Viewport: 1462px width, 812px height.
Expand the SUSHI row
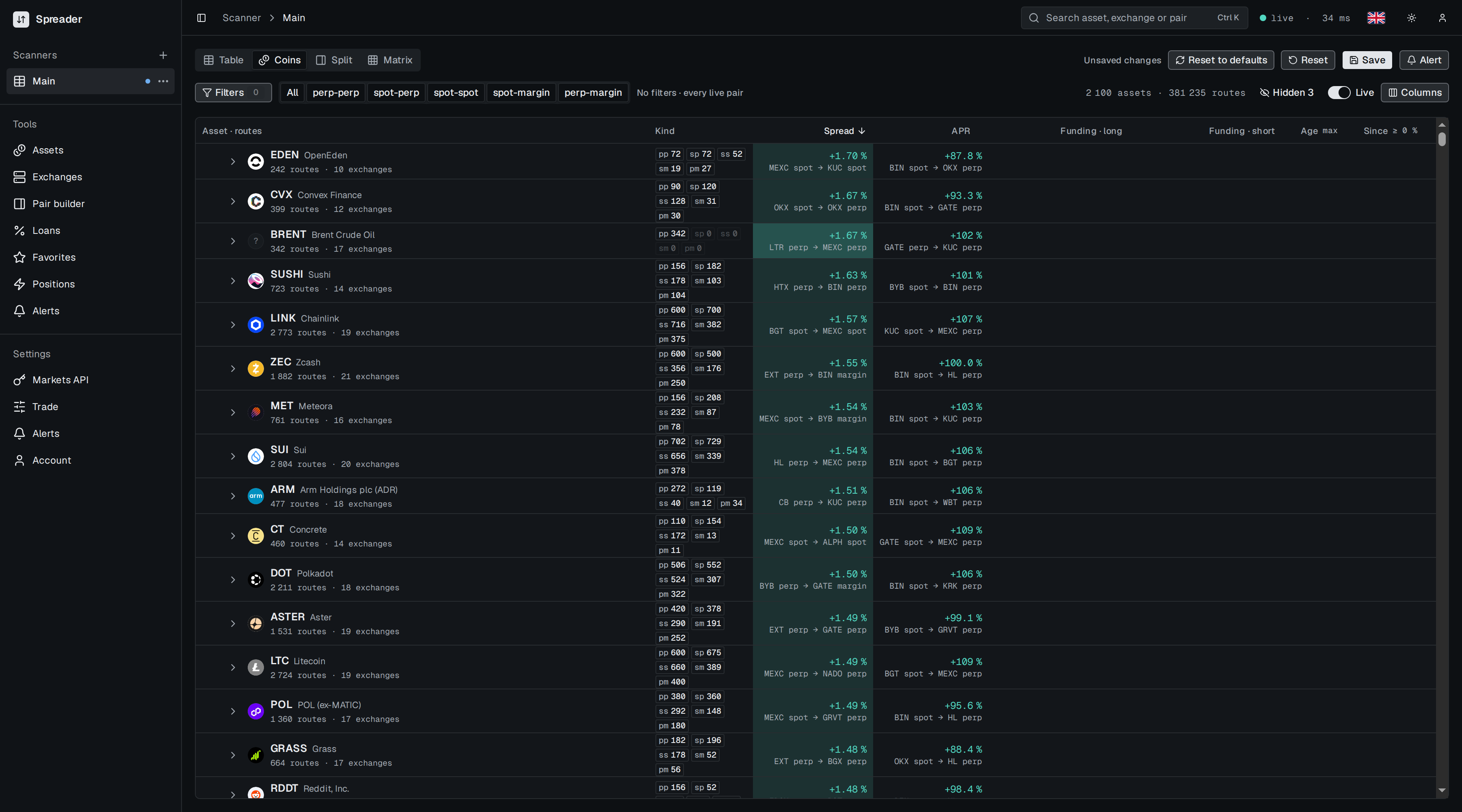(x=233, y=281)
